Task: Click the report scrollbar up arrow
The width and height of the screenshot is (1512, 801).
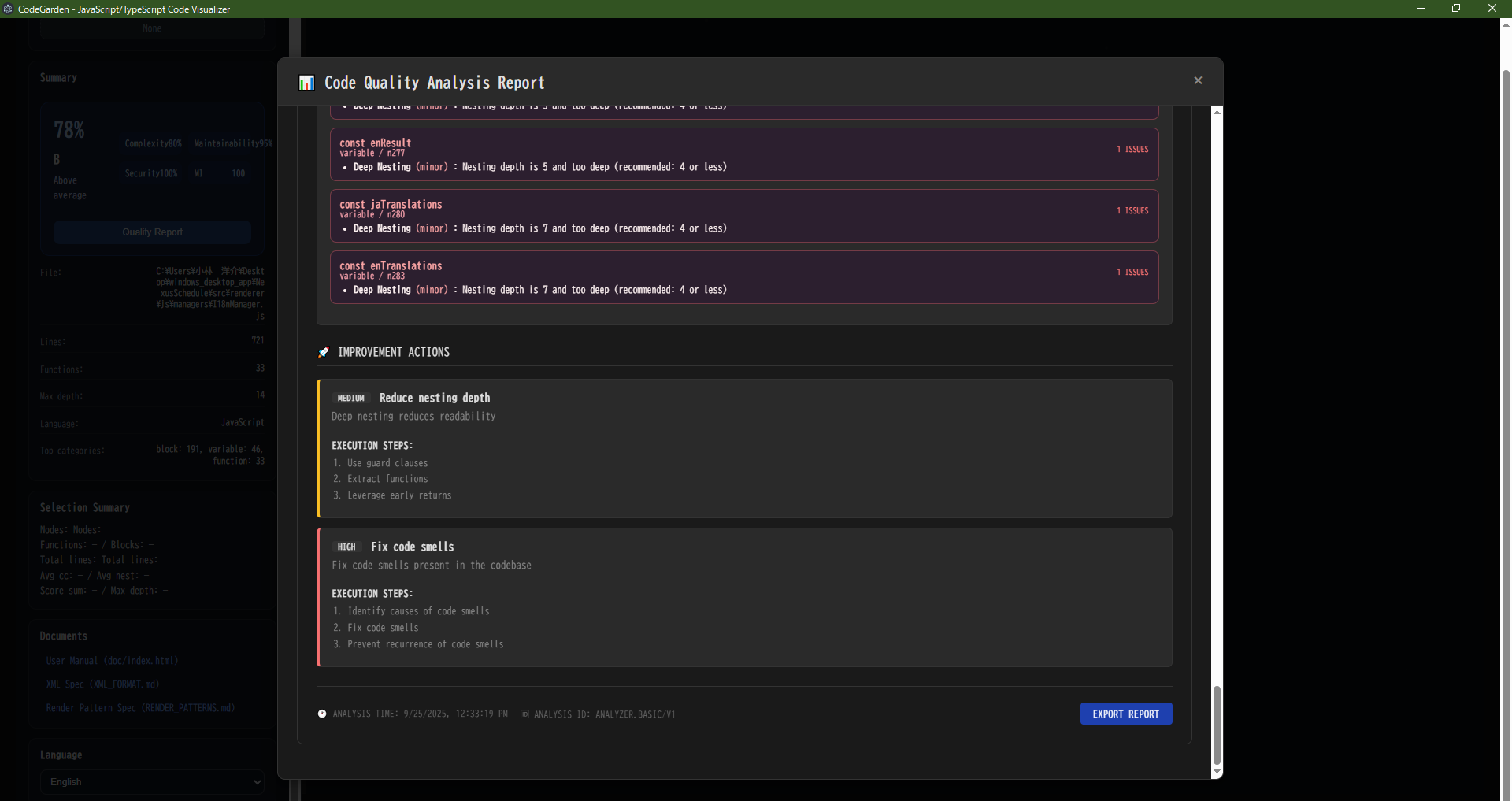Action: pyautogui.click(x=1217, y=112)
